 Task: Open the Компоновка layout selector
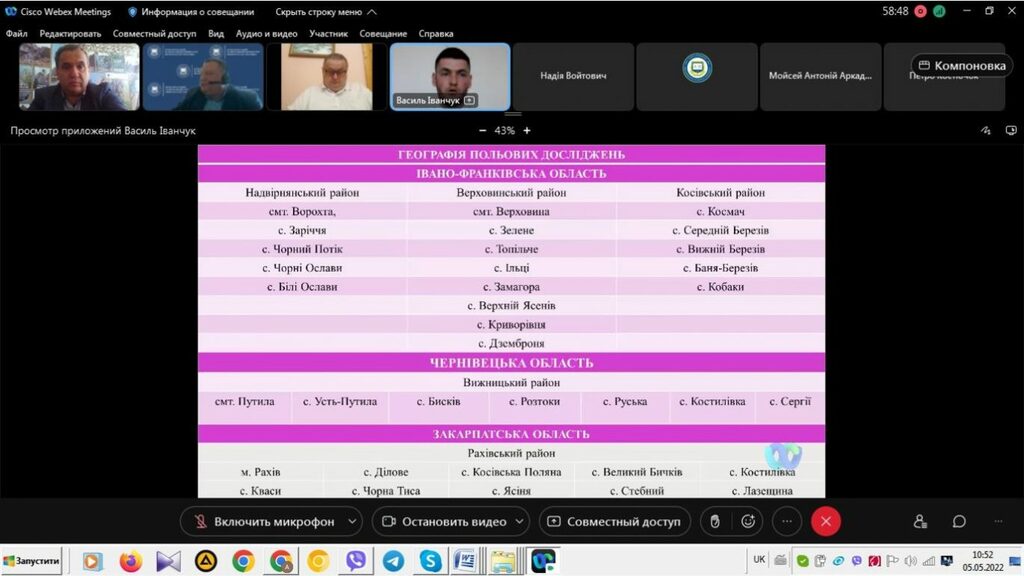click(962, 66)
